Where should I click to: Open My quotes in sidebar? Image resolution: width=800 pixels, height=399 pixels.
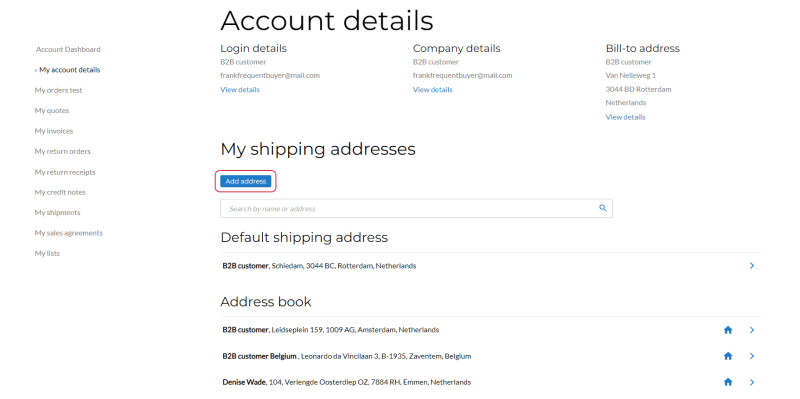52,111
